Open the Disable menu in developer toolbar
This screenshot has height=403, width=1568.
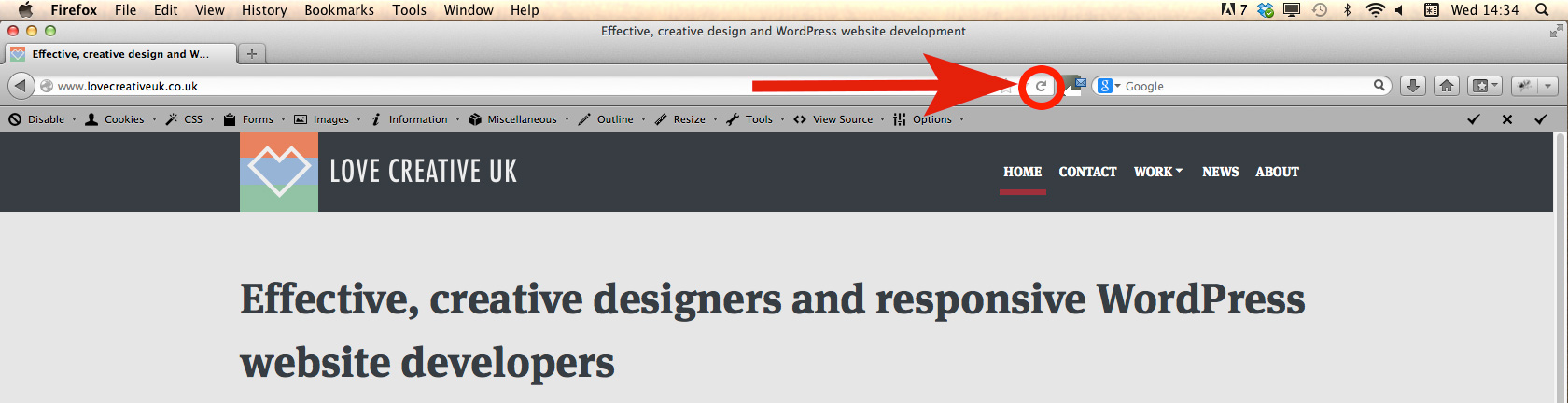click(43, 119)
